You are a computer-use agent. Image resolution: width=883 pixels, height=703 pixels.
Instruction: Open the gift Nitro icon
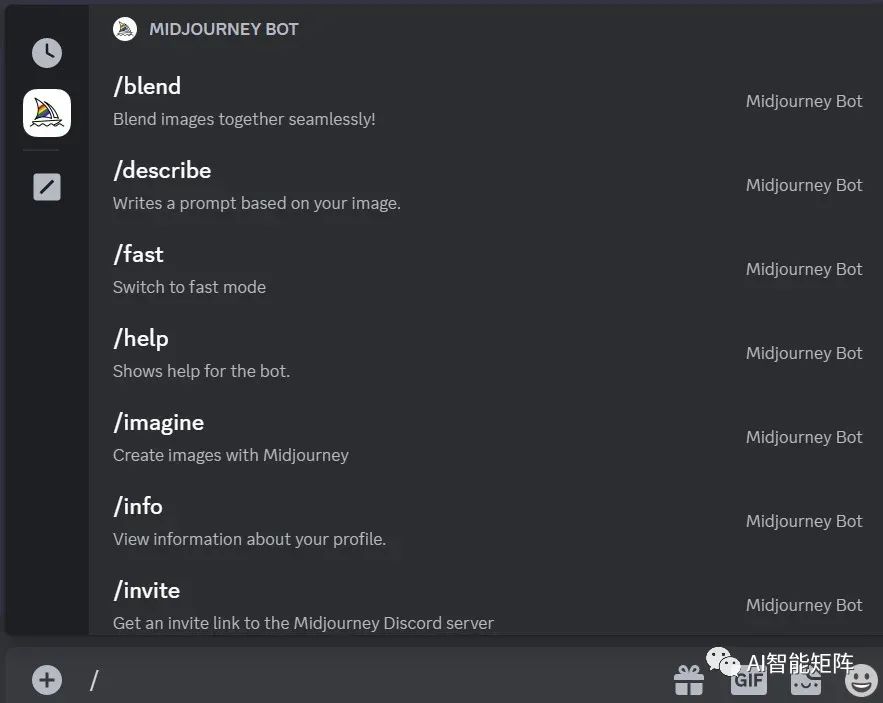tap(689, 680)
